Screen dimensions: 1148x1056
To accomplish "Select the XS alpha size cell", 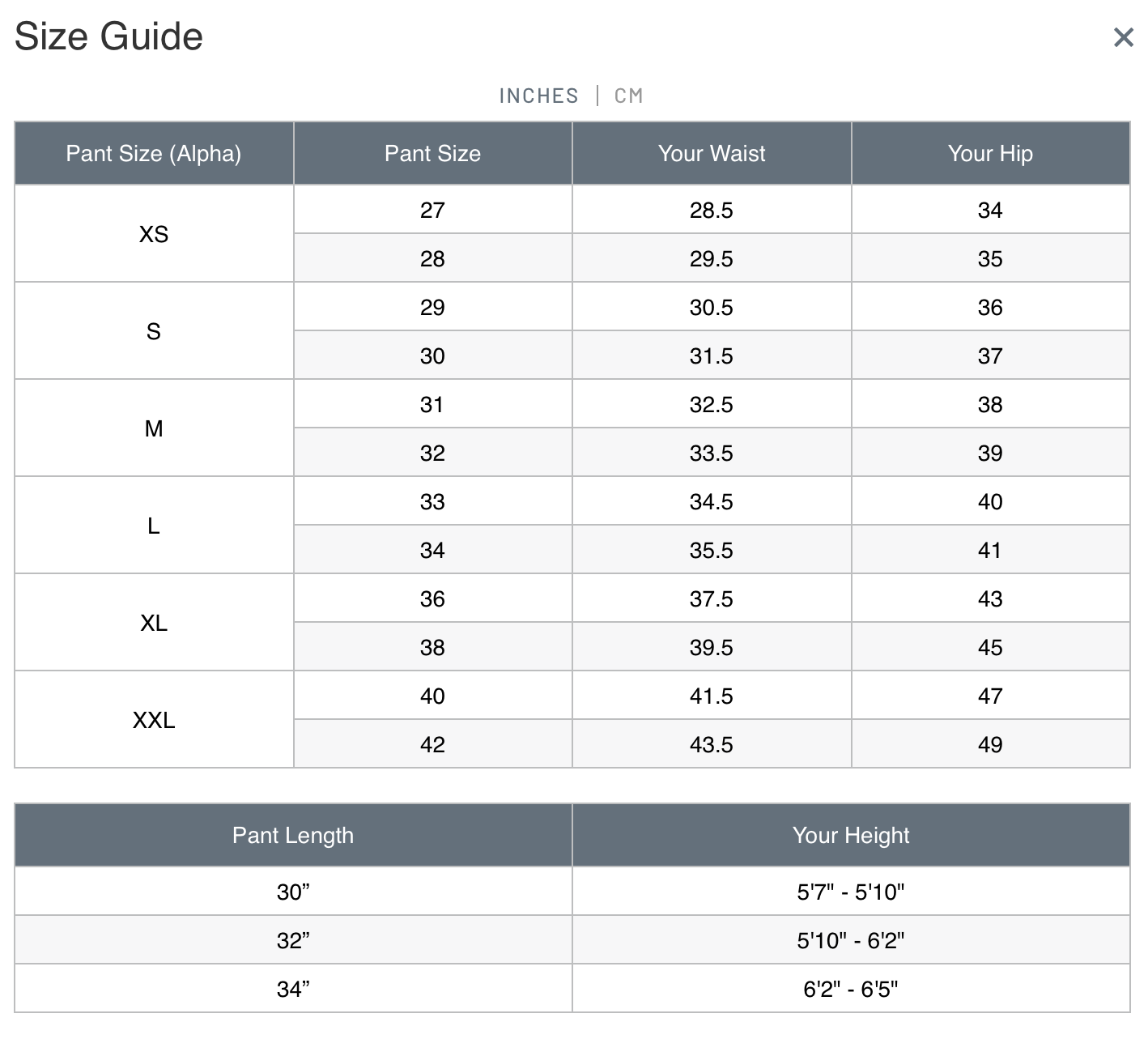I will pyautogui.click(x=154, y=234).
